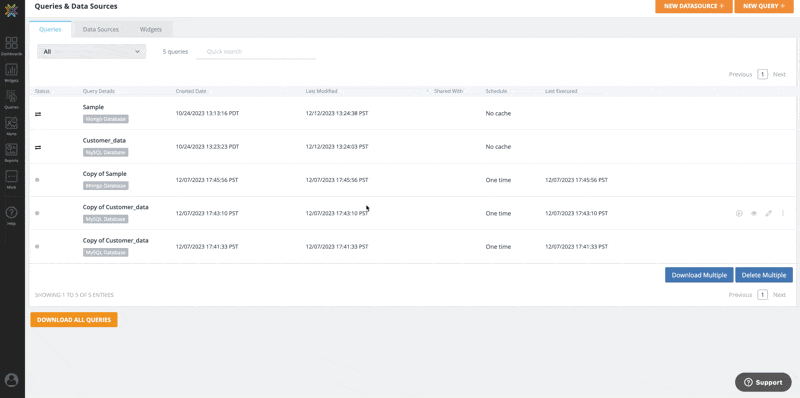This screenshot has height=398, width=800.
Task: Click the MySQL Database tag under Customer_data
Action: 106,152
